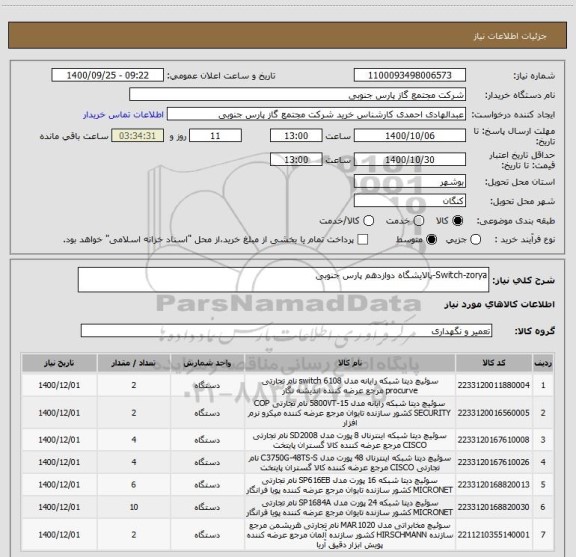Click the section title اطلاعات کالاهای مورد نیاز
Image resolution: width=576 pixels, height=557 pixels.
pos(499,304)
